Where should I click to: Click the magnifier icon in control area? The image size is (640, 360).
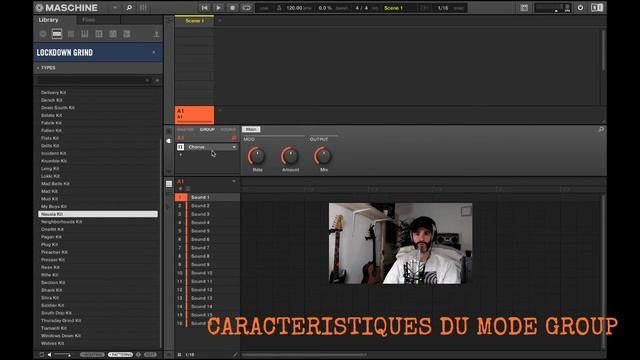pyautogui.click(x=601, y=129)
